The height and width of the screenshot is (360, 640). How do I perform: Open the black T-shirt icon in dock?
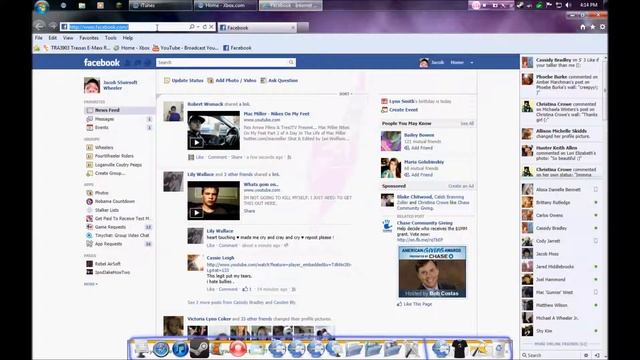point(460,349)
